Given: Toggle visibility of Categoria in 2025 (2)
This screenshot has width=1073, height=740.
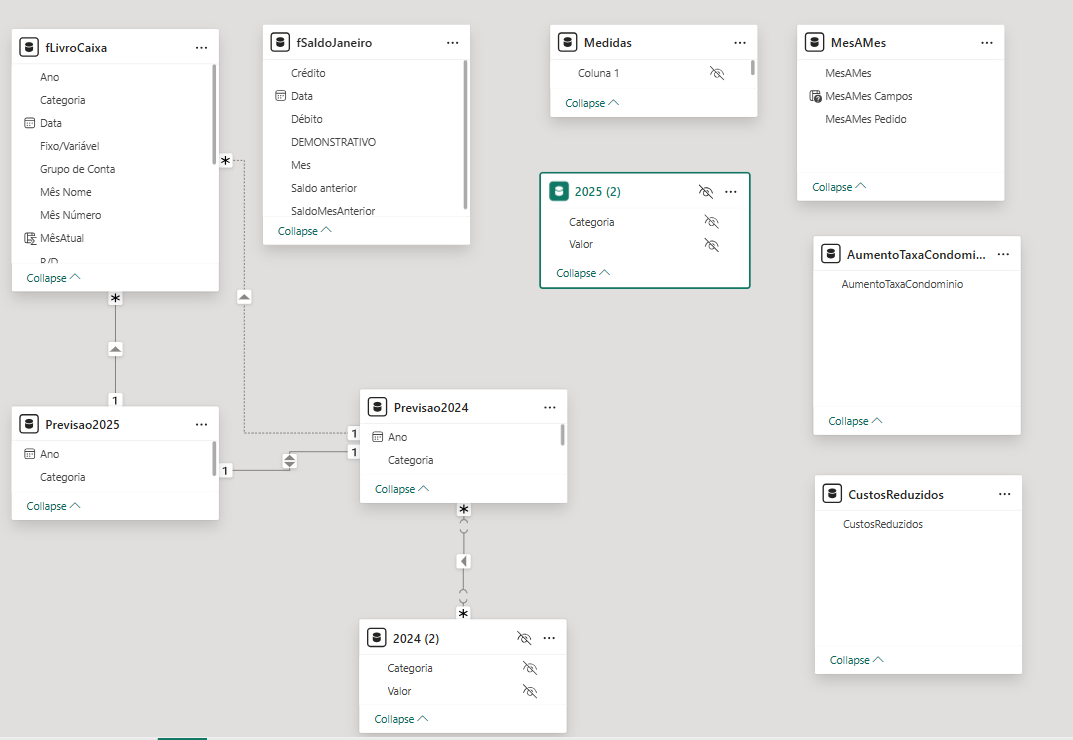Looking at the screenshot, I should click(712, 221).
